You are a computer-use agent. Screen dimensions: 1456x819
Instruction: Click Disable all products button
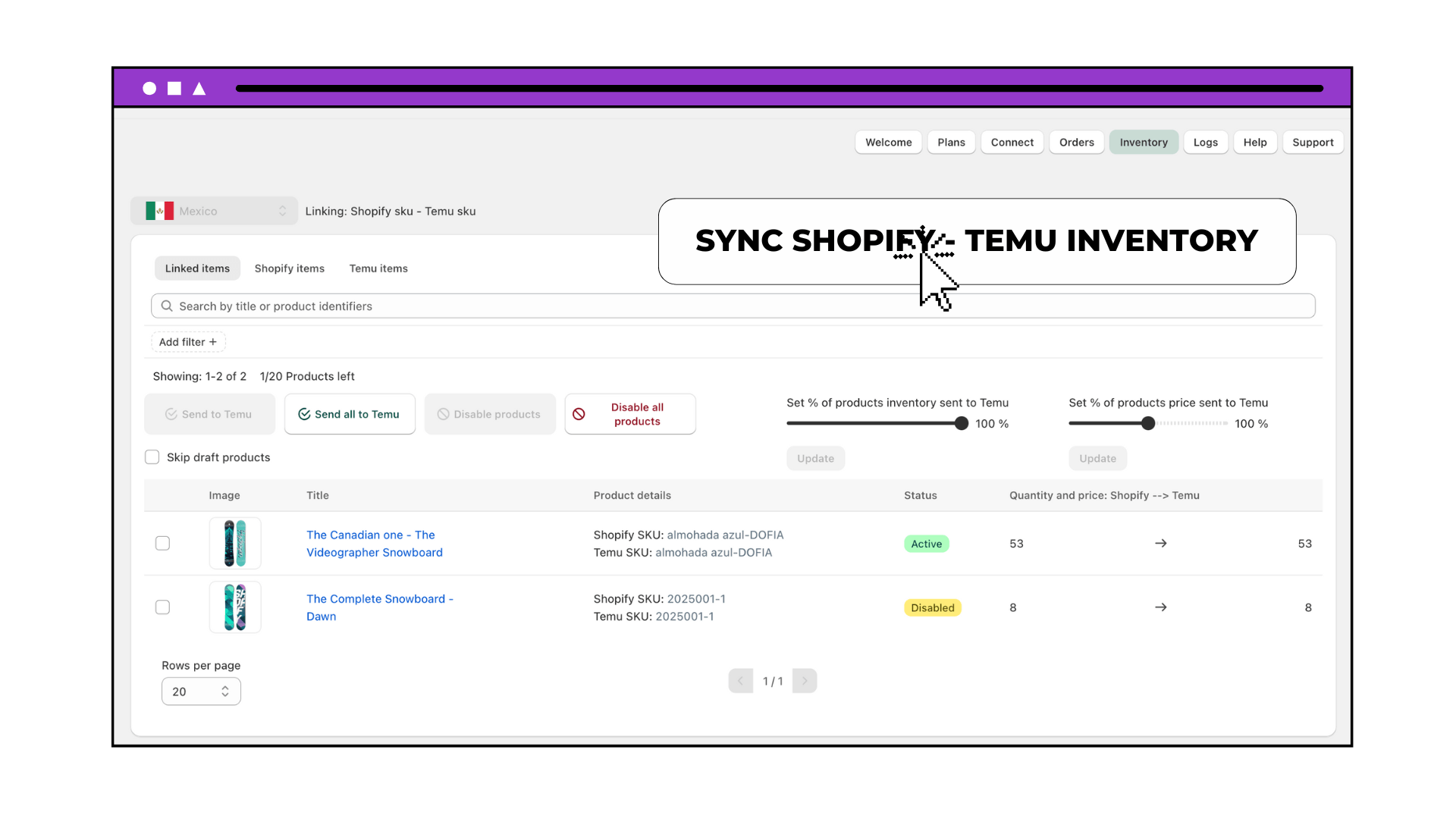630,414
